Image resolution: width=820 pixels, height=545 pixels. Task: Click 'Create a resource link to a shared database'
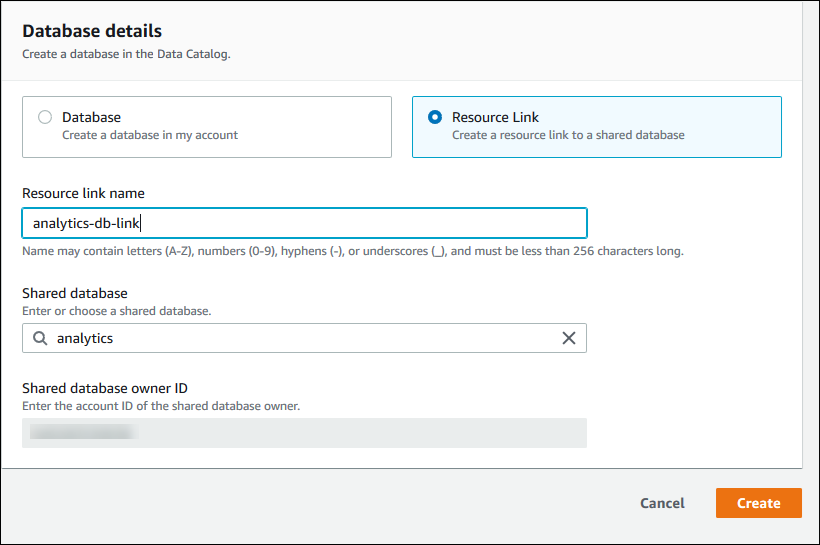[568, 135]
